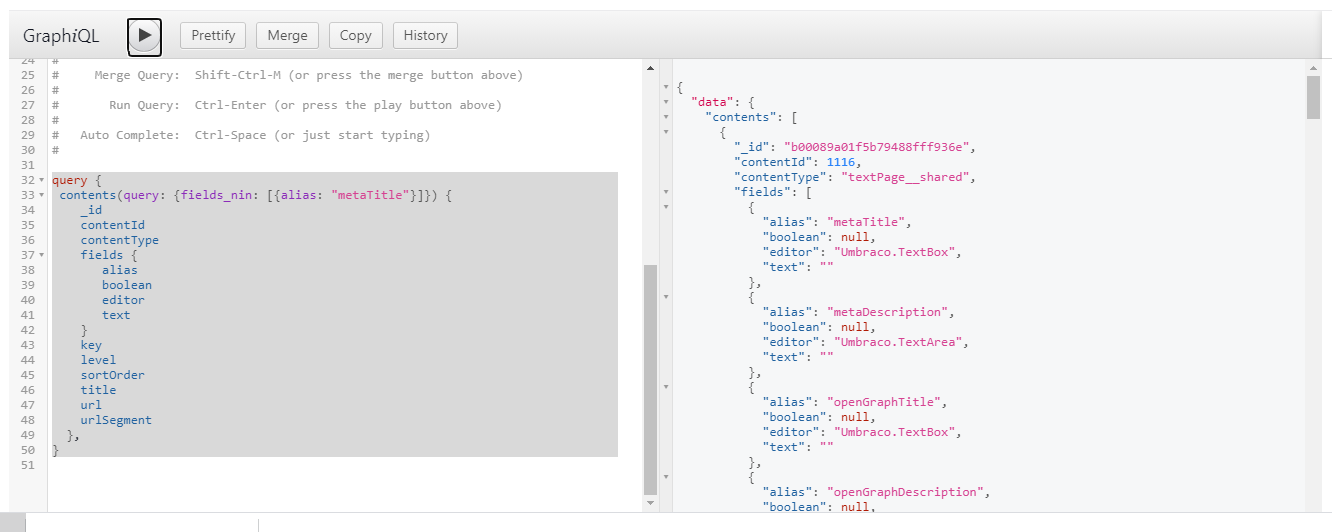Place cursor on urlSegment field in query
This screenshot has height=532, width=1332.
[116, 420]
